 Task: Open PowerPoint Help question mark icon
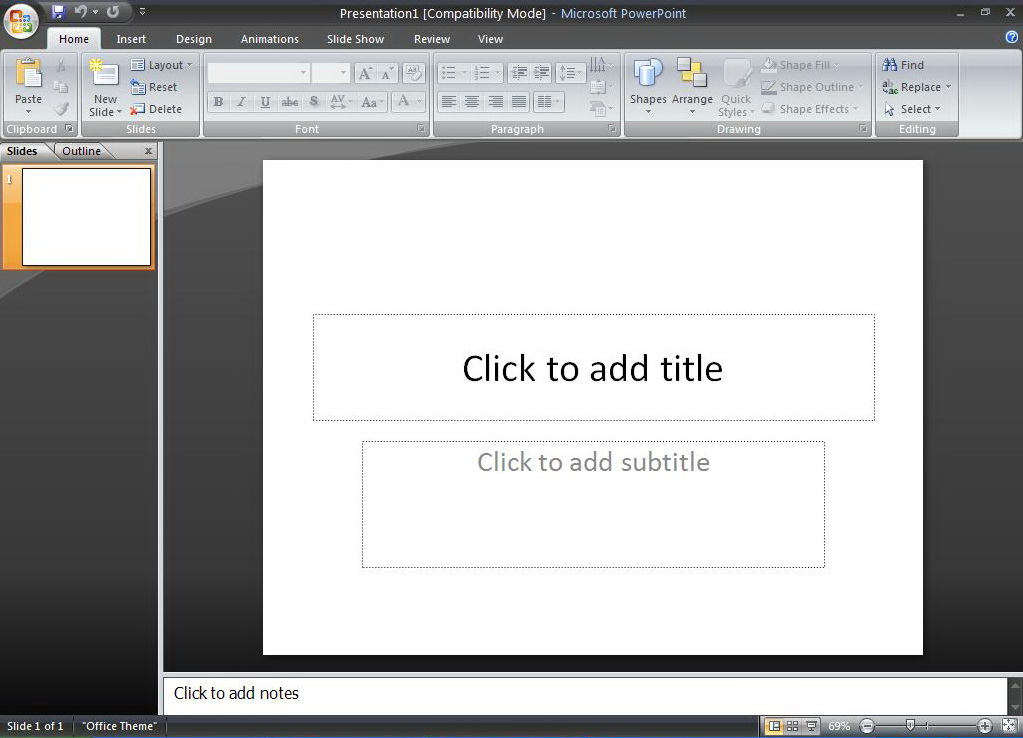(1011, 38)
